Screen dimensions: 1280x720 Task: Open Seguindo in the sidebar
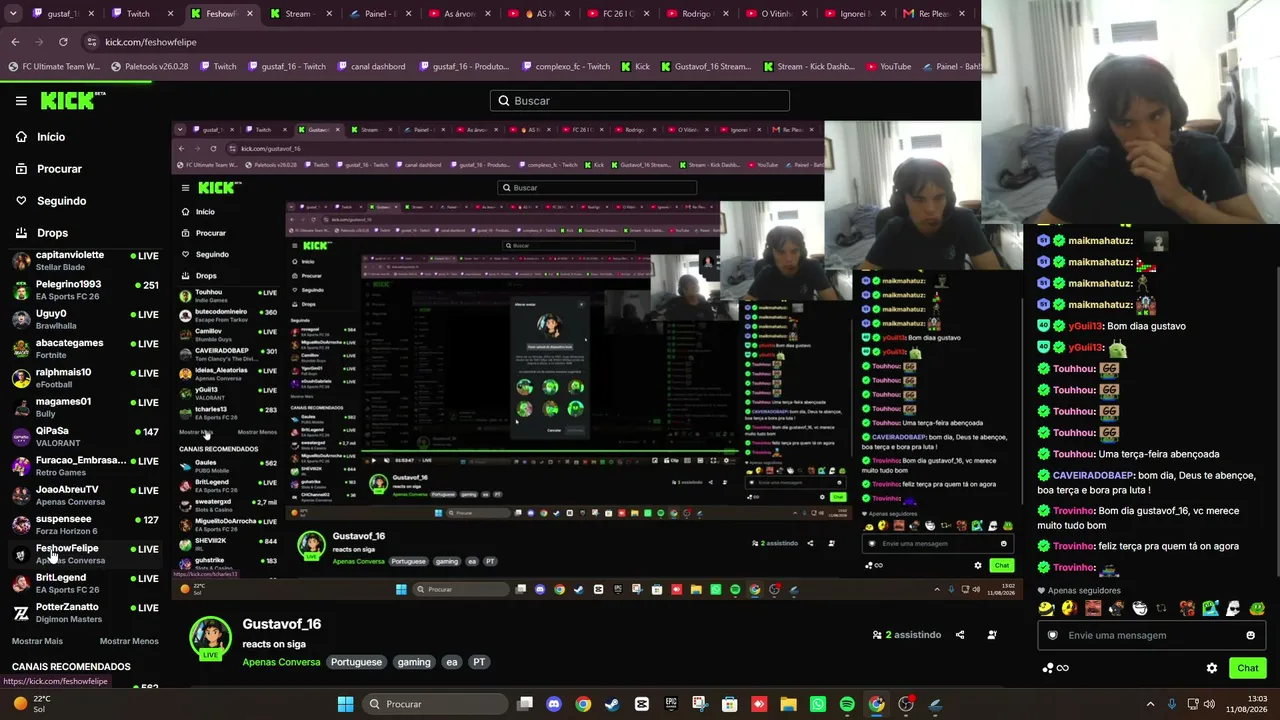tap(61, 201)
